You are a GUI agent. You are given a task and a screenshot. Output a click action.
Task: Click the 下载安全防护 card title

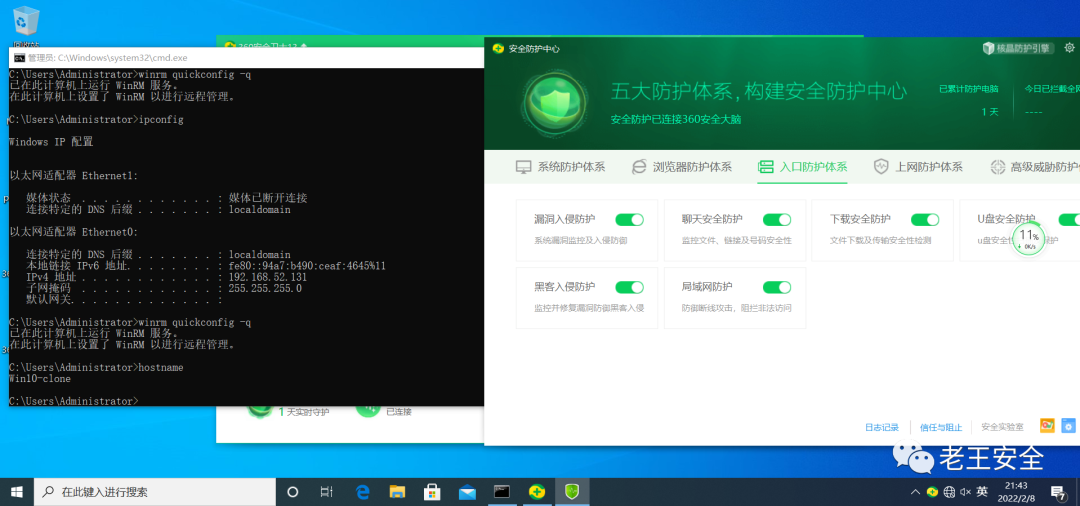[x=860, y=220]
